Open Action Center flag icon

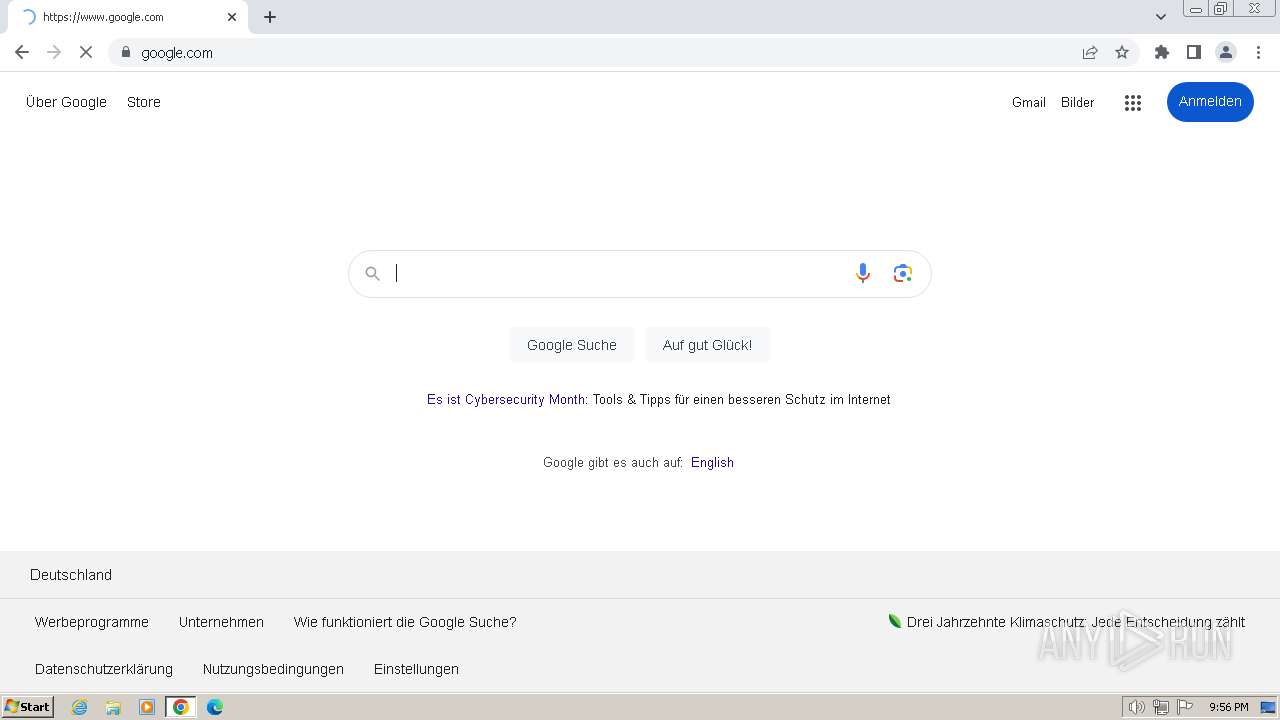[x=1185, y=707]
